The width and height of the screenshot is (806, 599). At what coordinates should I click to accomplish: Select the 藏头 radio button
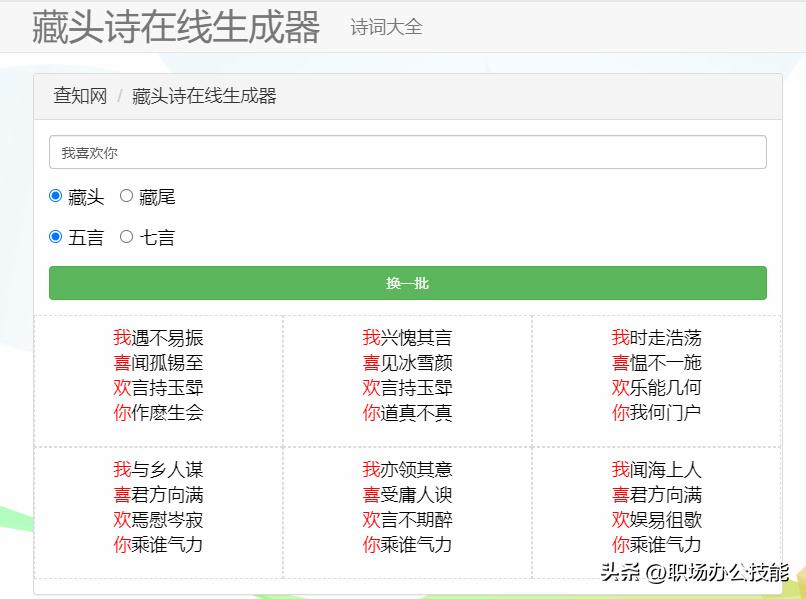point(56,196)
